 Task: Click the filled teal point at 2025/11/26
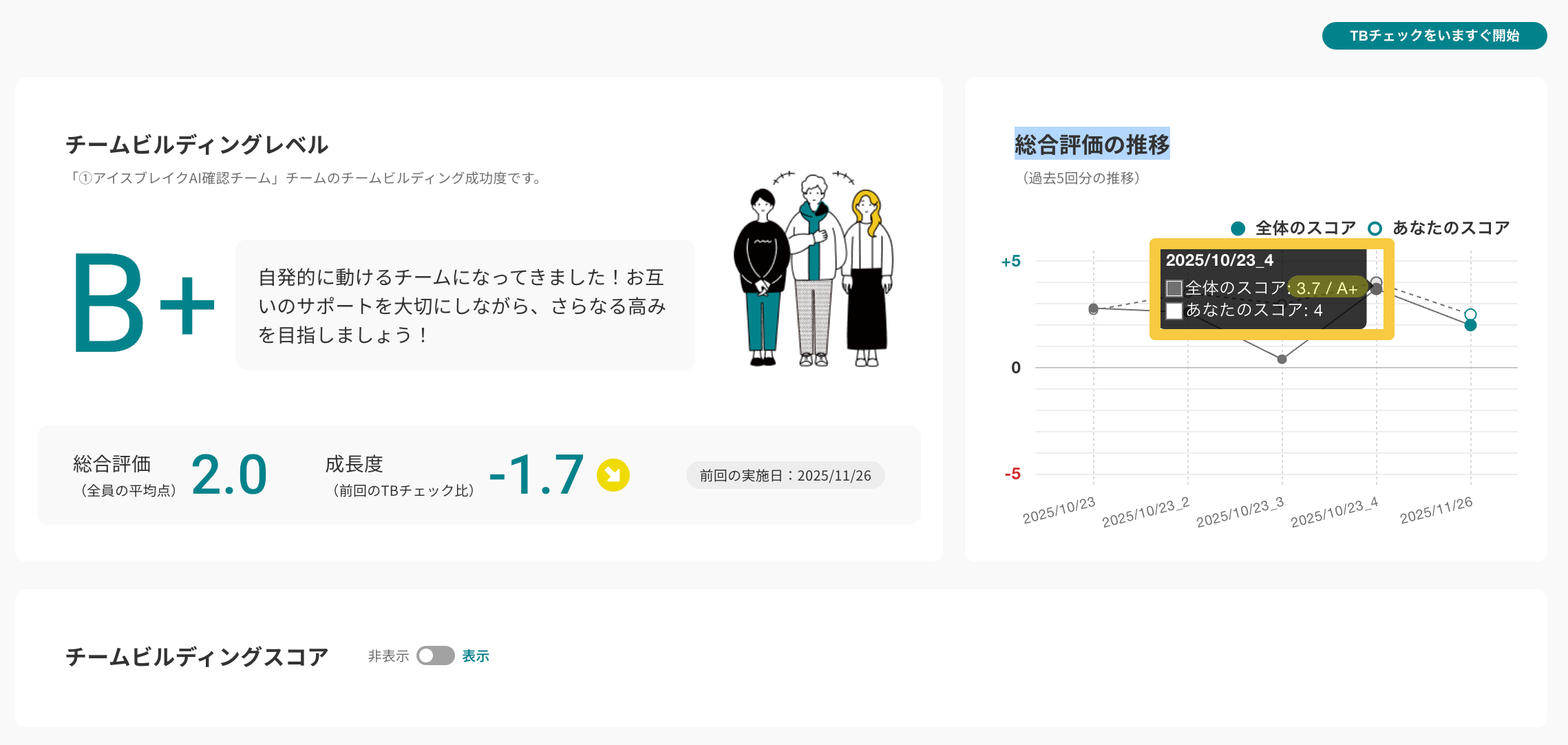pyautogui.click(x=1470, y=326)
